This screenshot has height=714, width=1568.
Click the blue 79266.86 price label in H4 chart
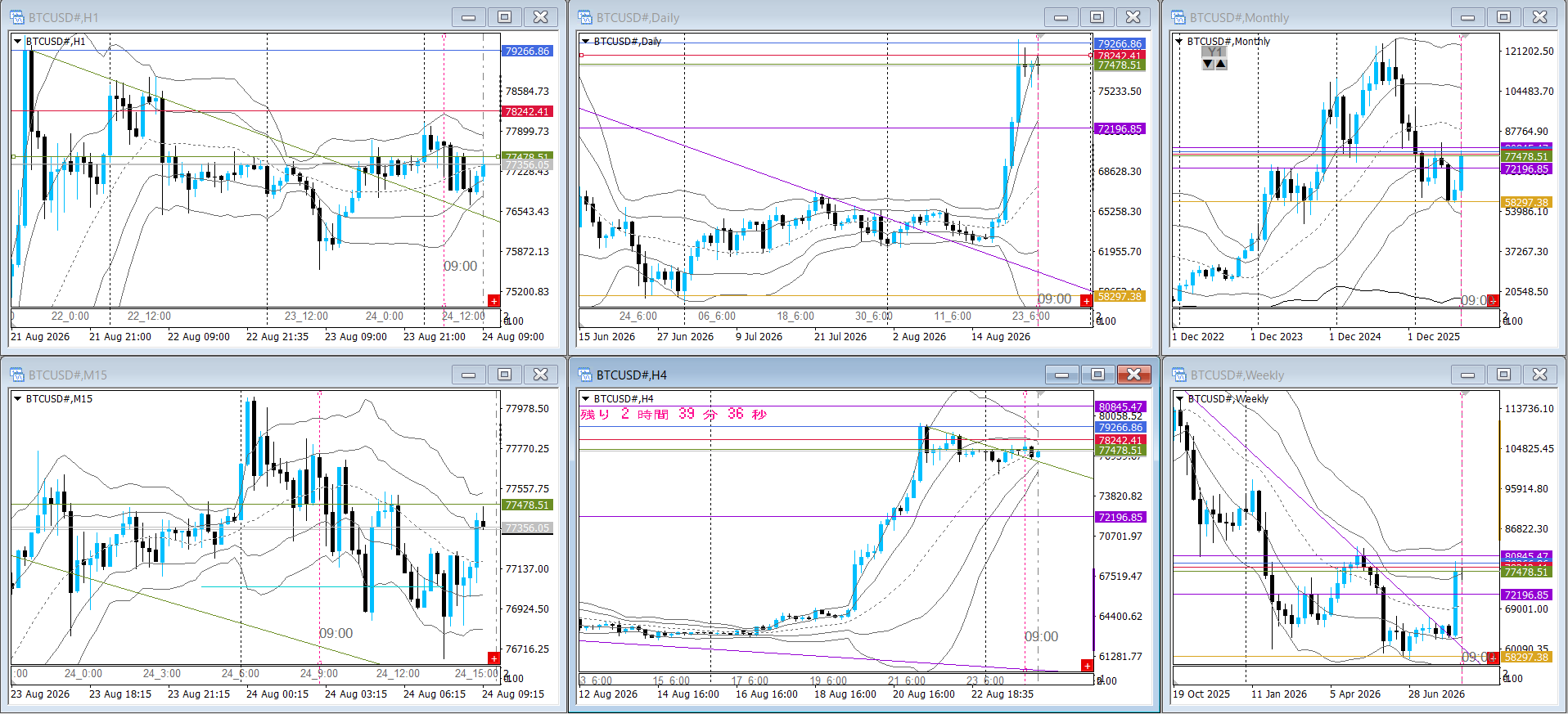click(x=1120, y=427)
